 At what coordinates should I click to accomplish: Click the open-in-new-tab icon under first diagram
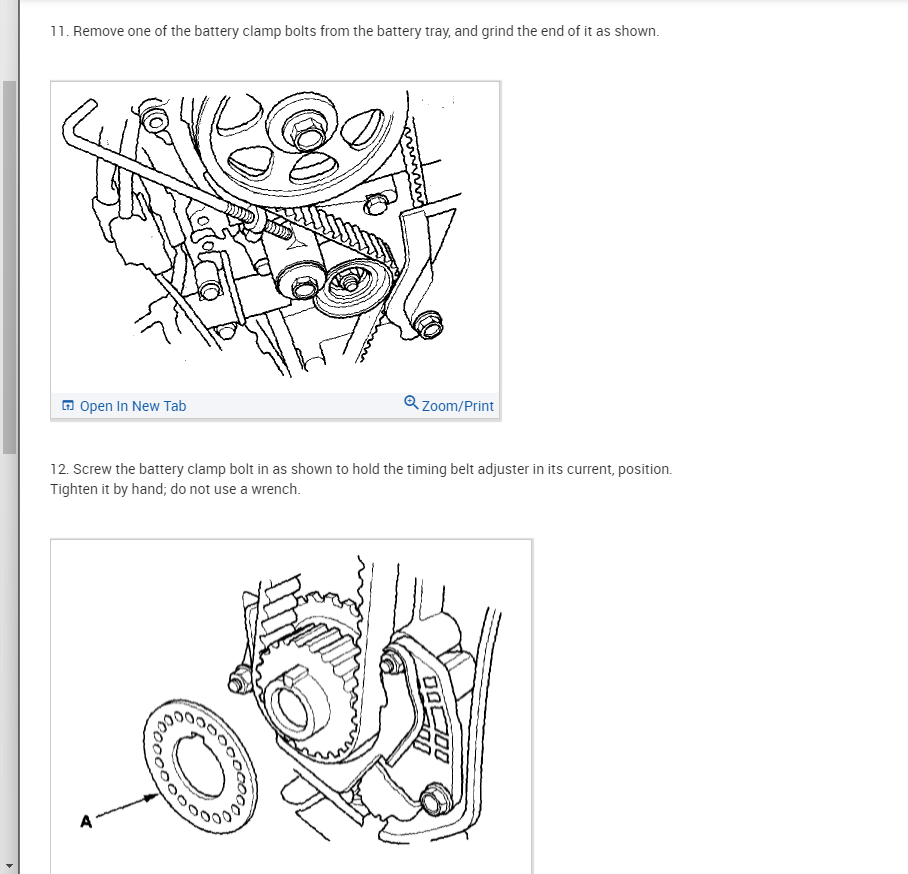pos(68,405)
